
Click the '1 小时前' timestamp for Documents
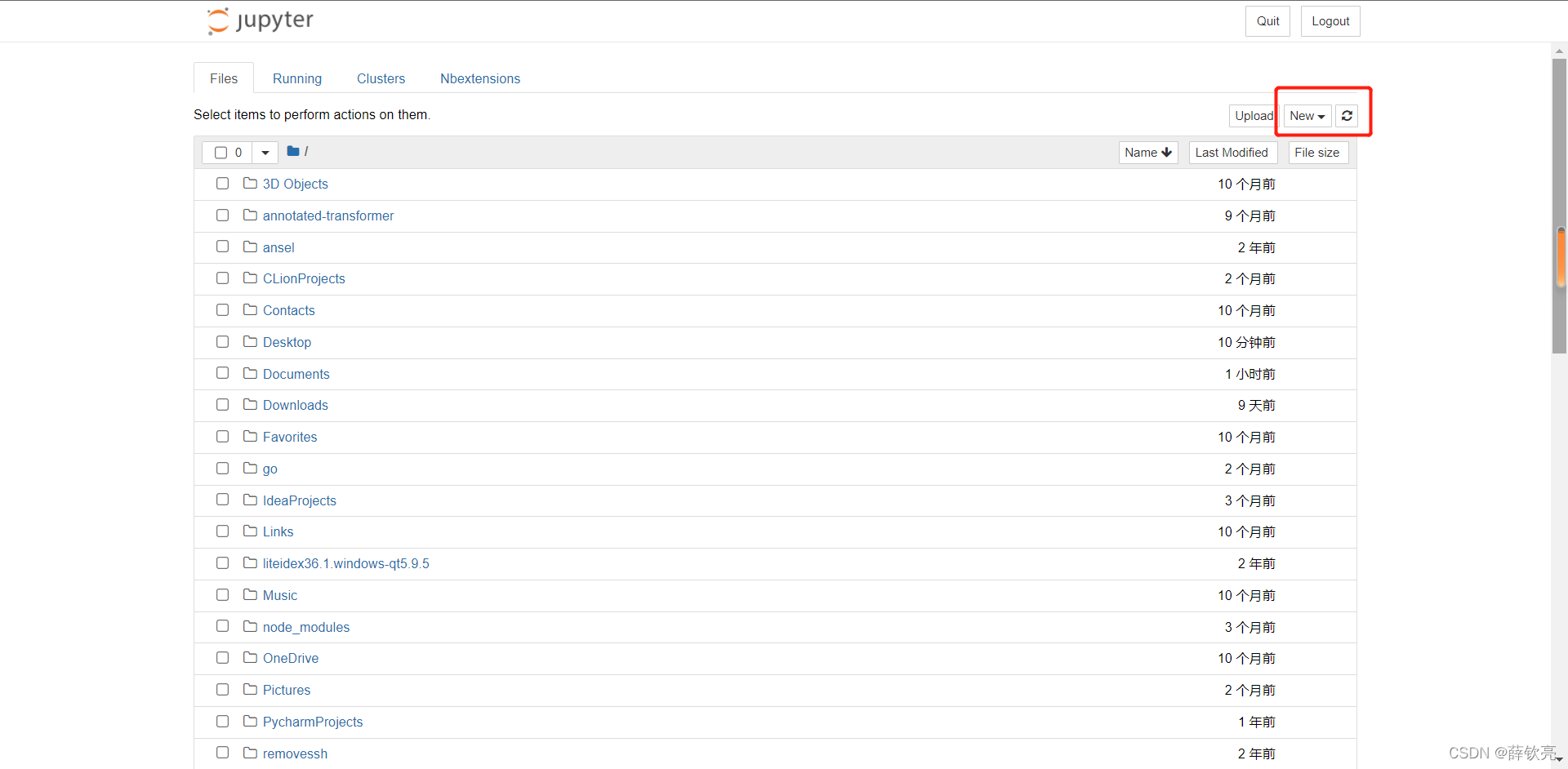tap(1249, 374)
